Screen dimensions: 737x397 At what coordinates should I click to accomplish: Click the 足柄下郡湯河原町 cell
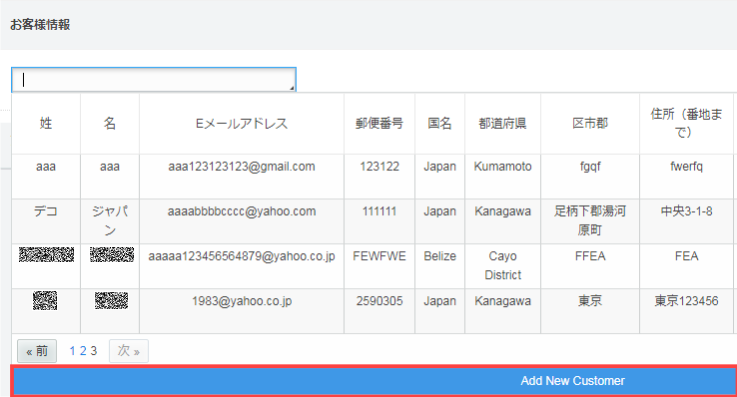click(x=590, y=221)
